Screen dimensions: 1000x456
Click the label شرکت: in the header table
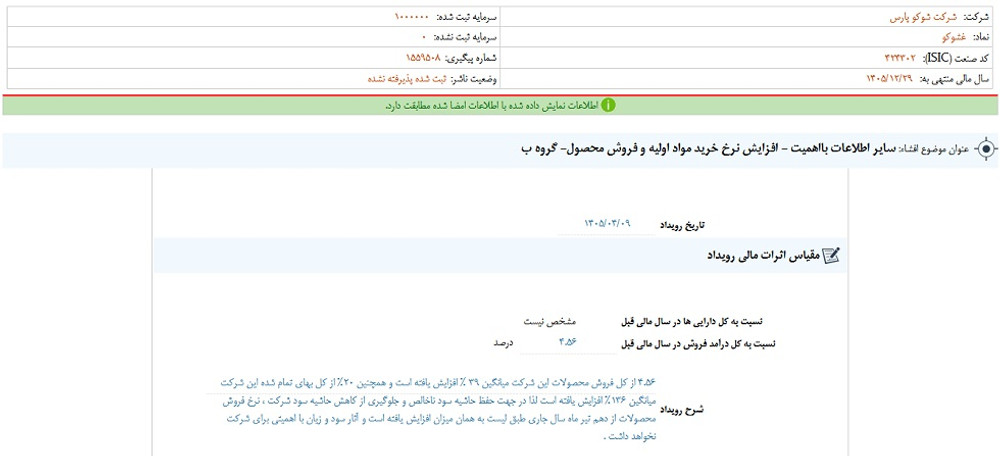pos(976,17)
